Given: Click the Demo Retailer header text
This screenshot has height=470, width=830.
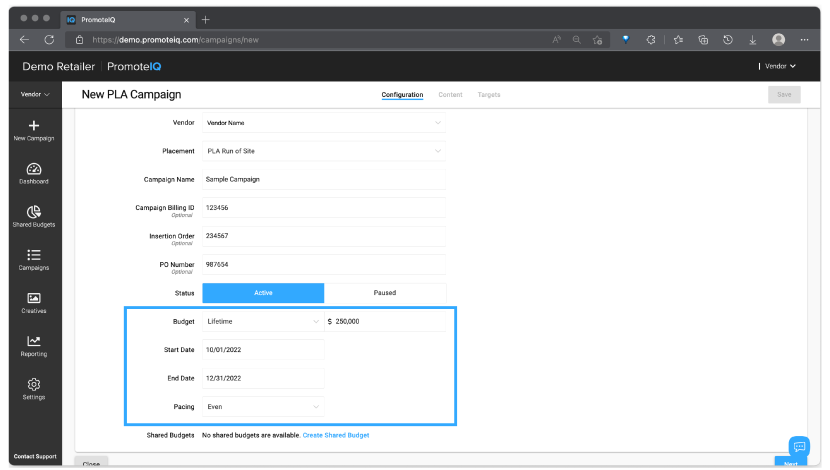Looking at the screenshot, I should click(58, 66).
